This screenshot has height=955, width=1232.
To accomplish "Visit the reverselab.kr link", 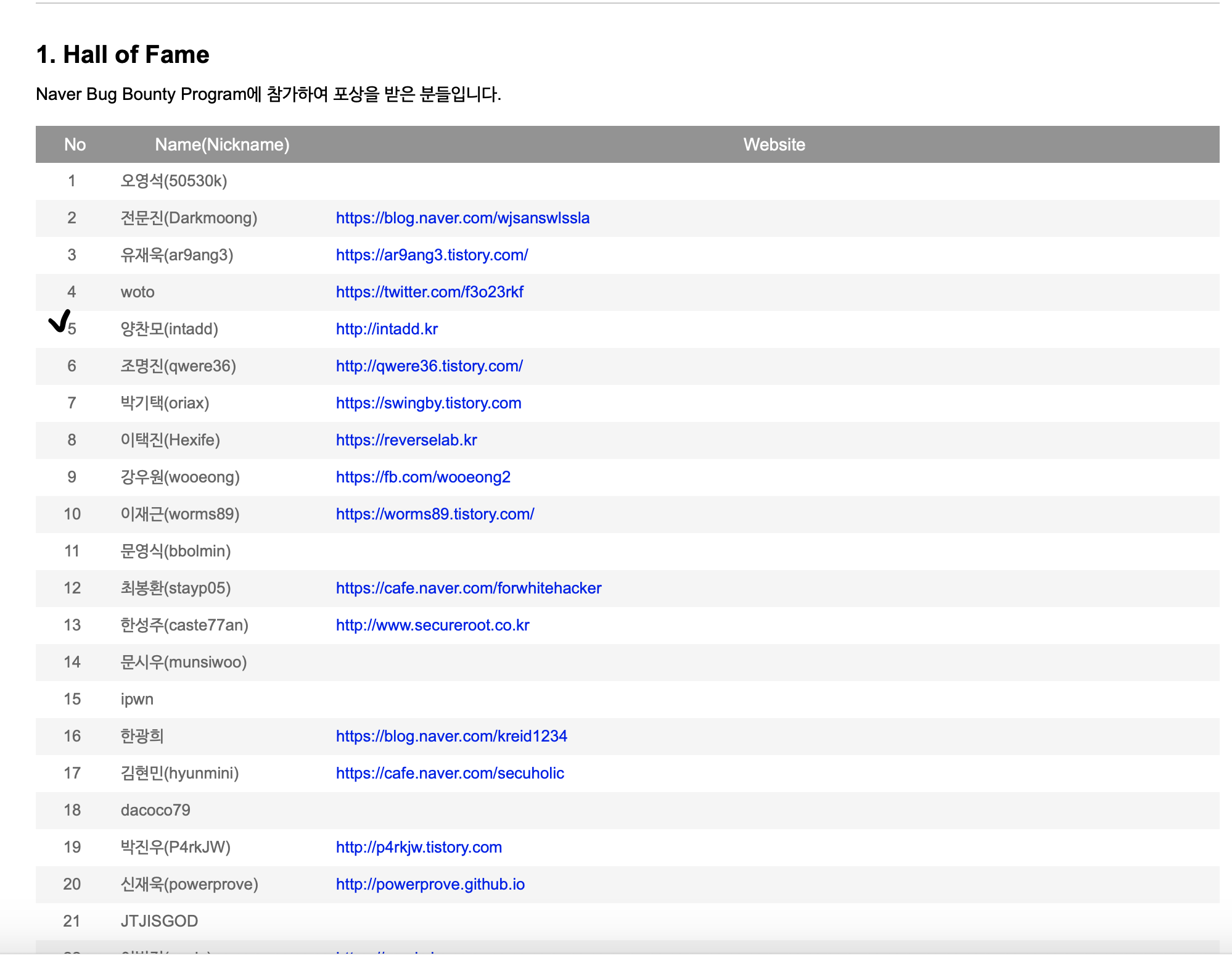I will 406,440.
